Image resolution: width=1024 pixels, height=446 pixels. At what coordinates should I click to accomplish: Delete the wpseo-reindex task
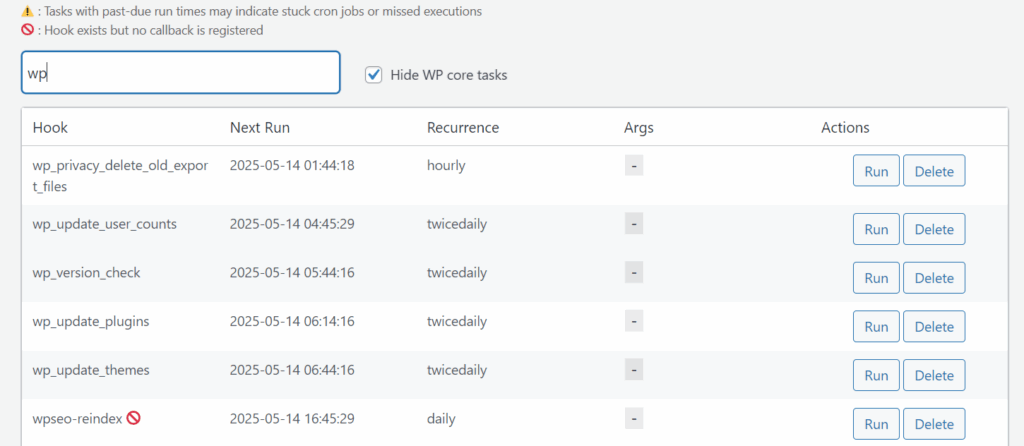pyautogui.click(x=934, y=424)
